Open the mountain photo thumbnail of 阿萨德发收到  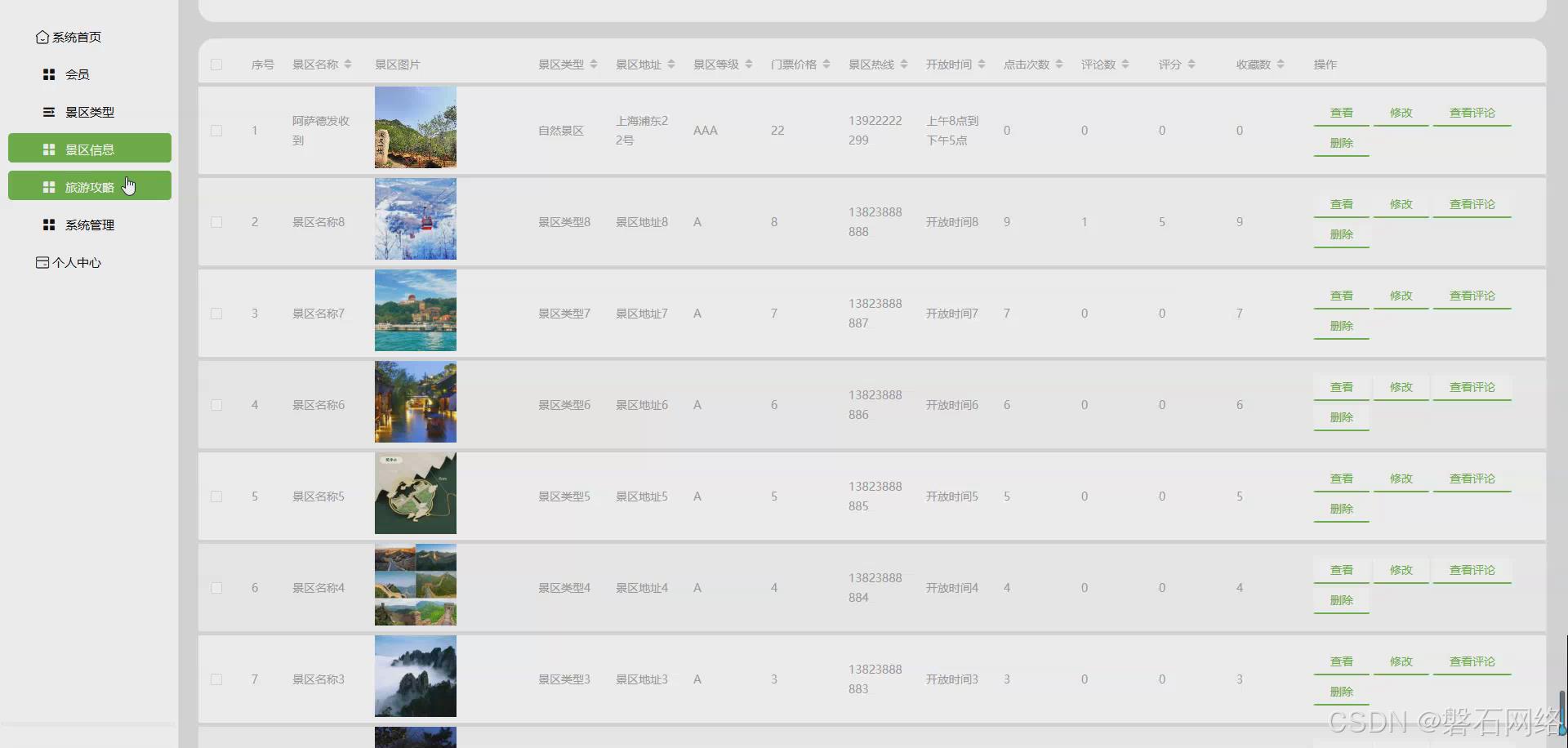point(416,127)
